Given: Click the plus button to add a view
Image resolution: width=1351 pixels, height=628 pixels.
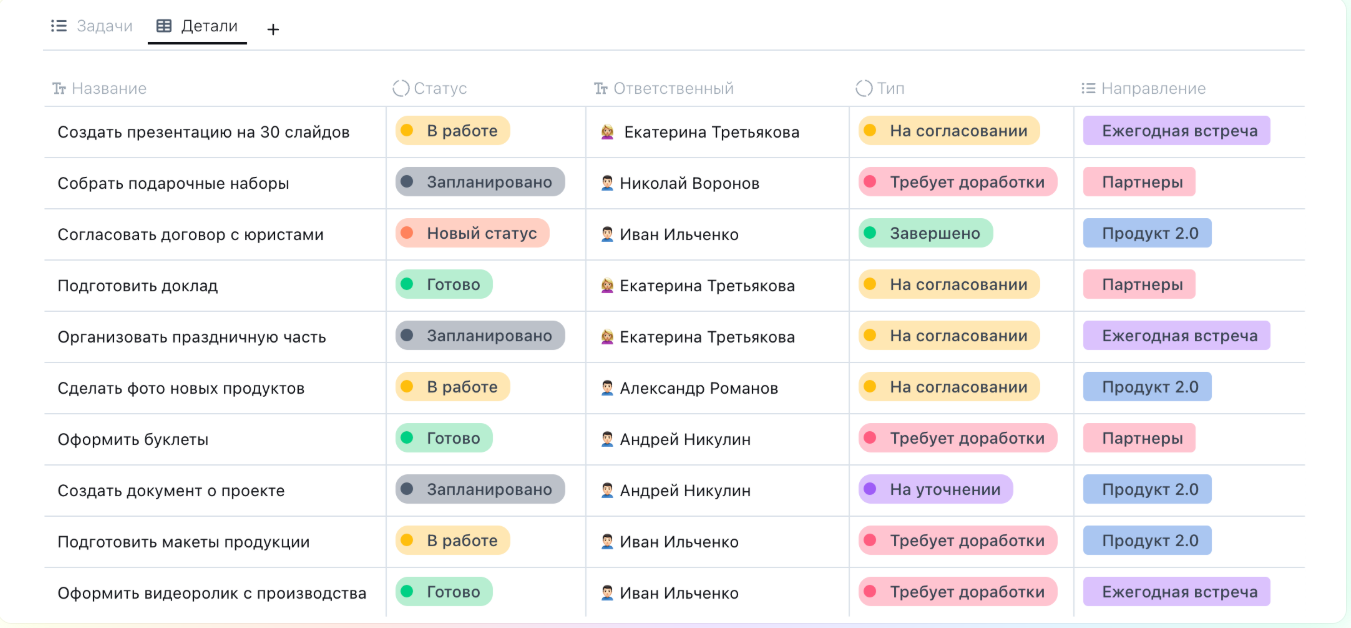Looking at the screenshot, I should coord(272,29).
